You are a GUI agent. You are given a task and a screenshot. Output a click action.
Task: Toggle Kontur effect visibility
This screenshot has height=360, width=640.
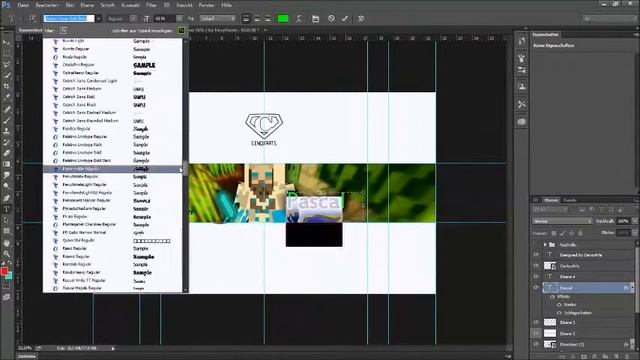559,304
